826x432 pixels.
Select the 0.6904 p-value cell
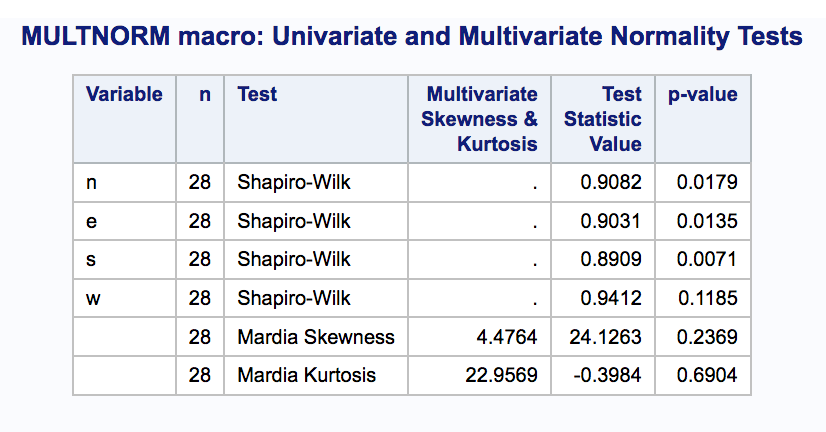(707, 375)
